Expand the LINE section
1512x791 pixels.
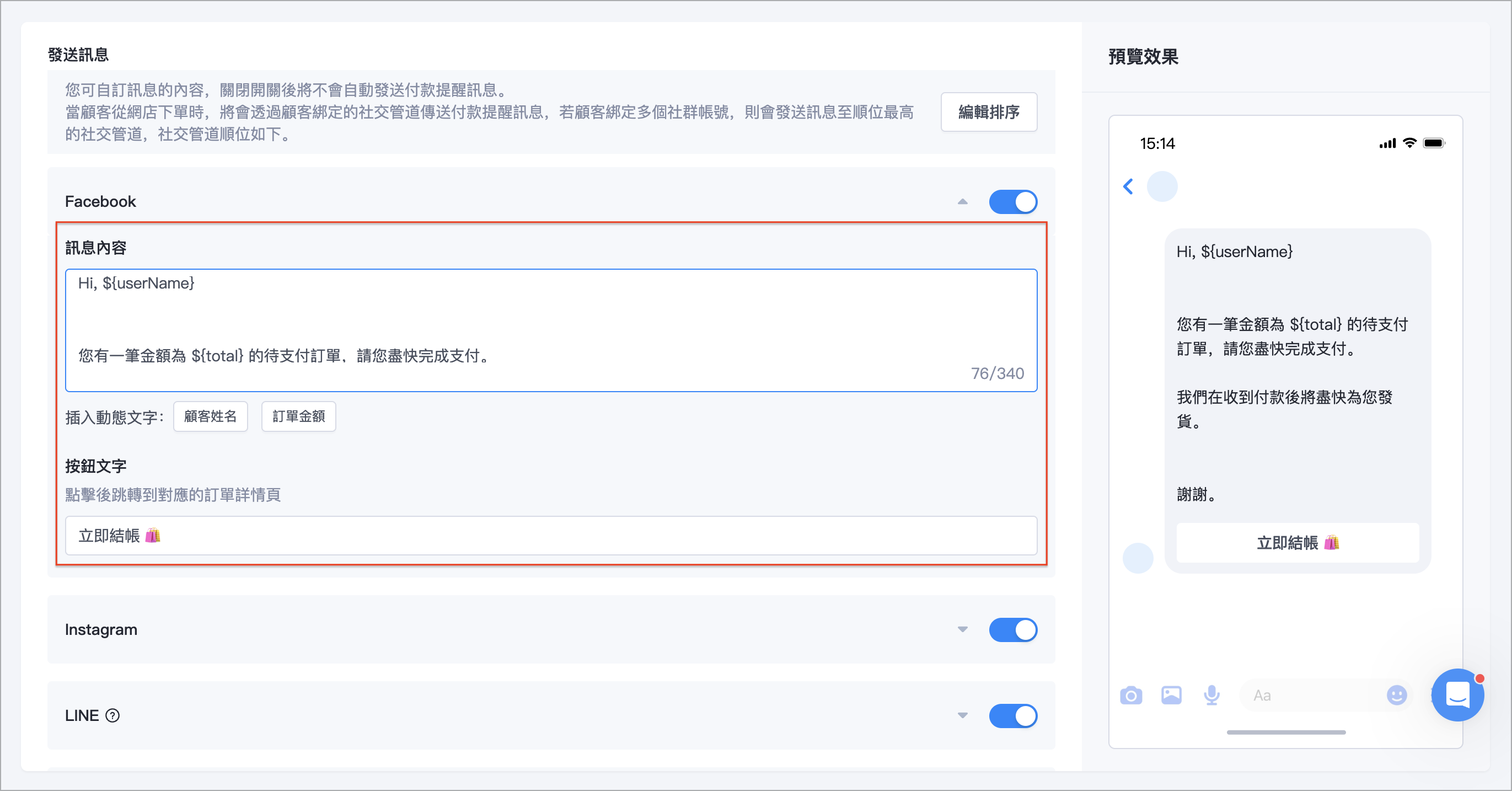click(x=963, y=716)
